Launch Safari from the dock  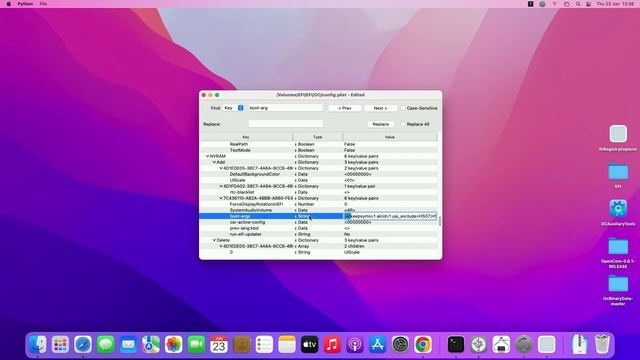[x=83, y=344]
